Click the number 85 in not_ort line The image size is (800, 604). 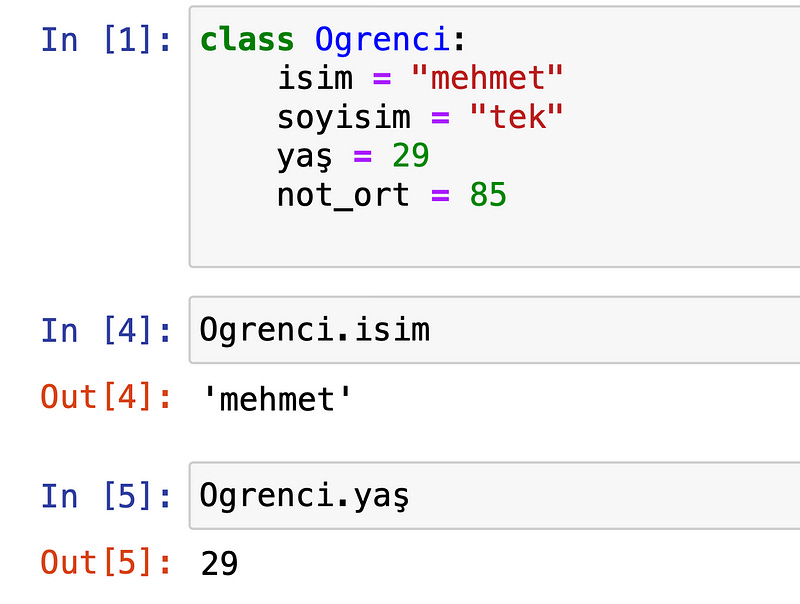[488, 194]
